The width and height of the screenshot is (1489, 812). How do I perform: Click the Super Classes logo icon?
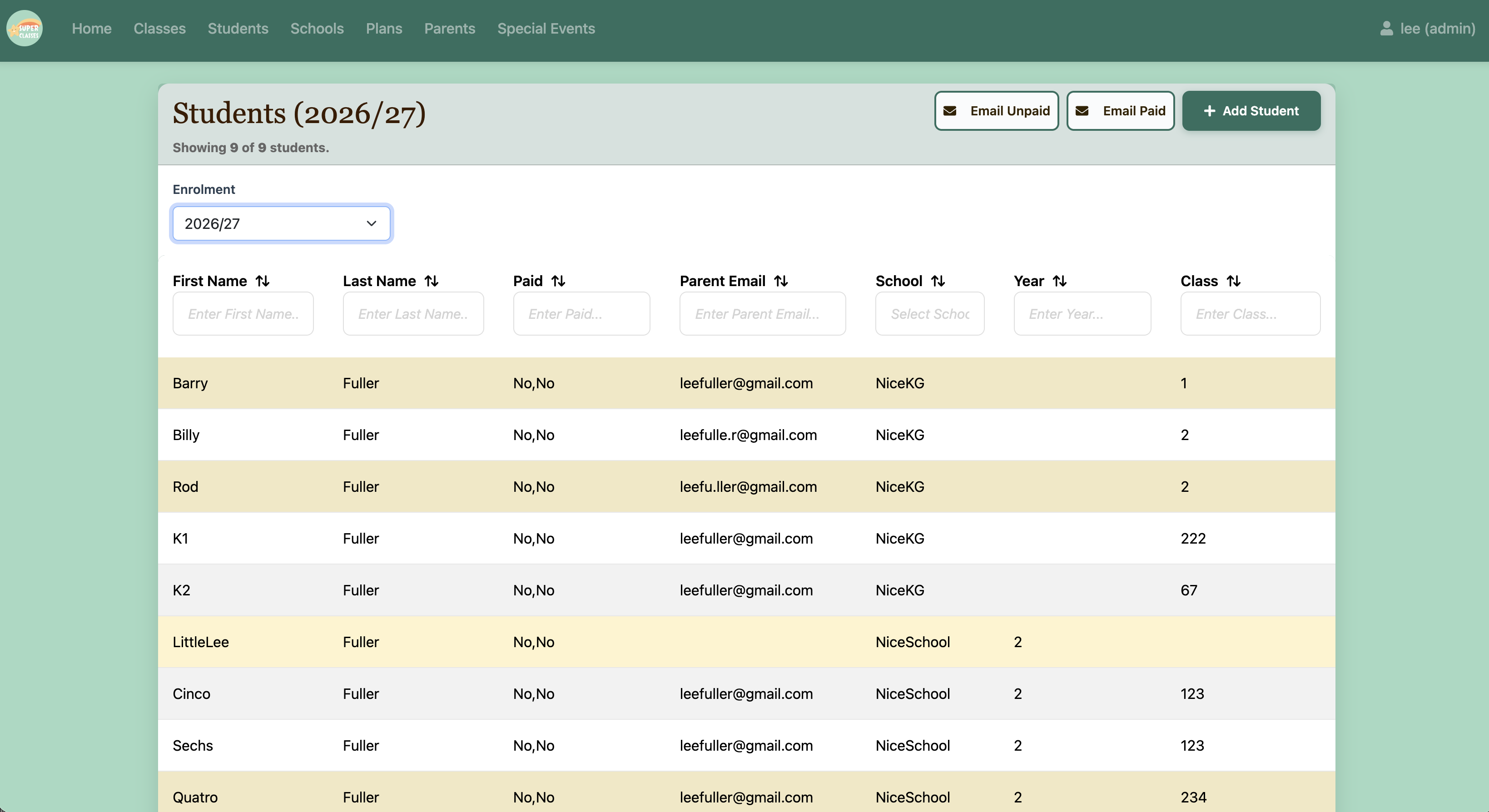(x=24, y=28)
